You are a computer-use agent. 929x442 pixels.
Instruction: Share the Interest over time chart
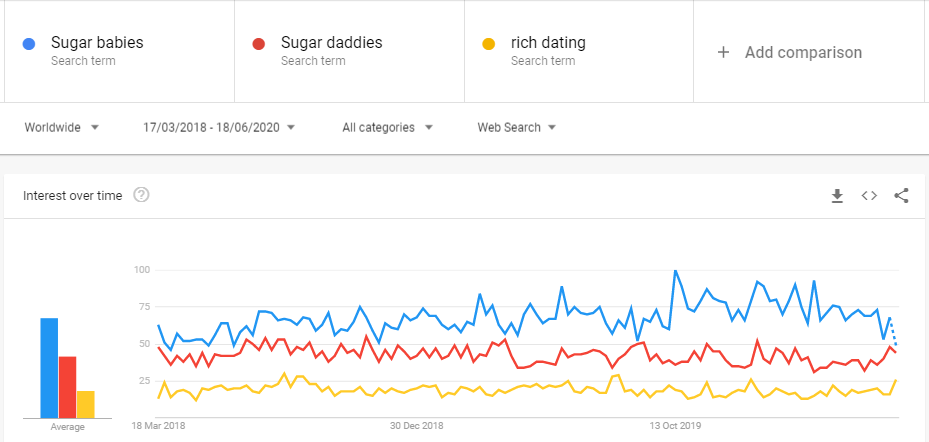[901, 196]
